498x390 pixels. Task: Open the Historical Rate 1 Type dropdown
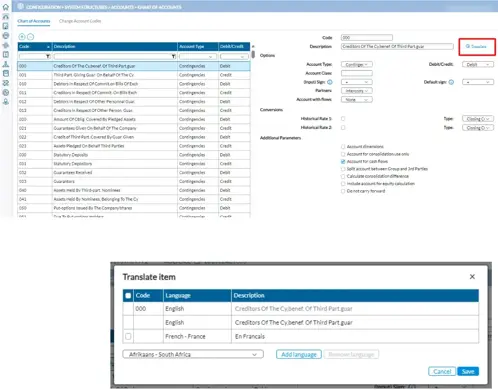[478, 119]
